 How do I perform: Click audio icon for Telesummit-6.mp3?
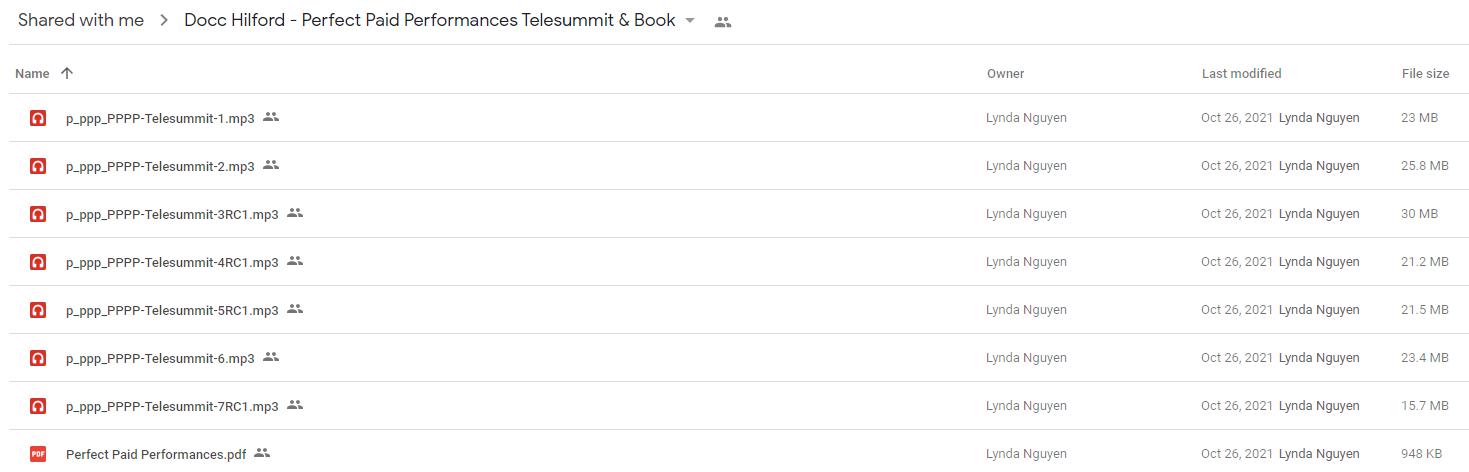click(38, 358)
